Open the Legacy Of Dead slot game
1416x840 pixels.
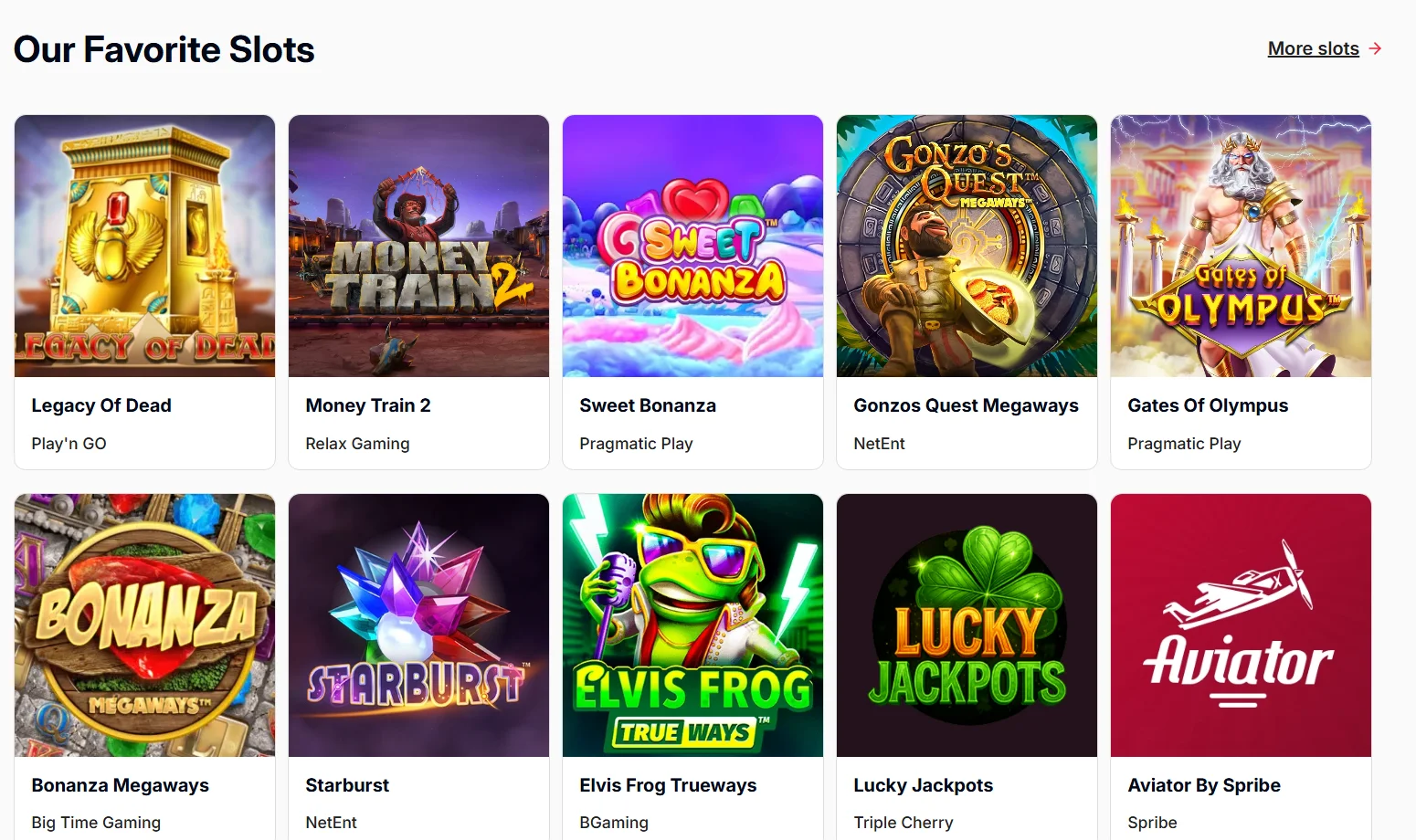pyautogui.click(x=144, y=246)
